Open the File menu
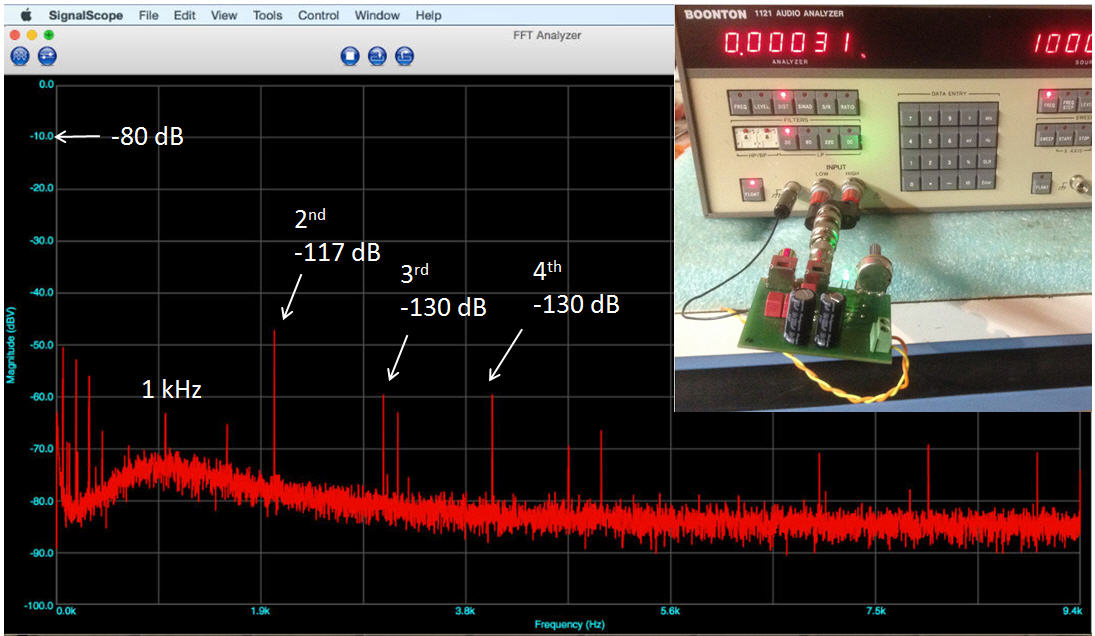This screenshot has width=1095, height=636. click(148, 15)
